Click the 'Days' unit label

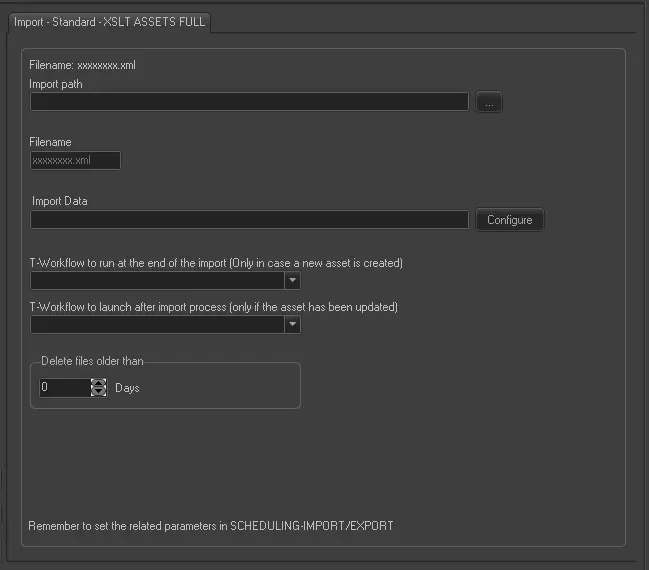[x=127, y=388]
